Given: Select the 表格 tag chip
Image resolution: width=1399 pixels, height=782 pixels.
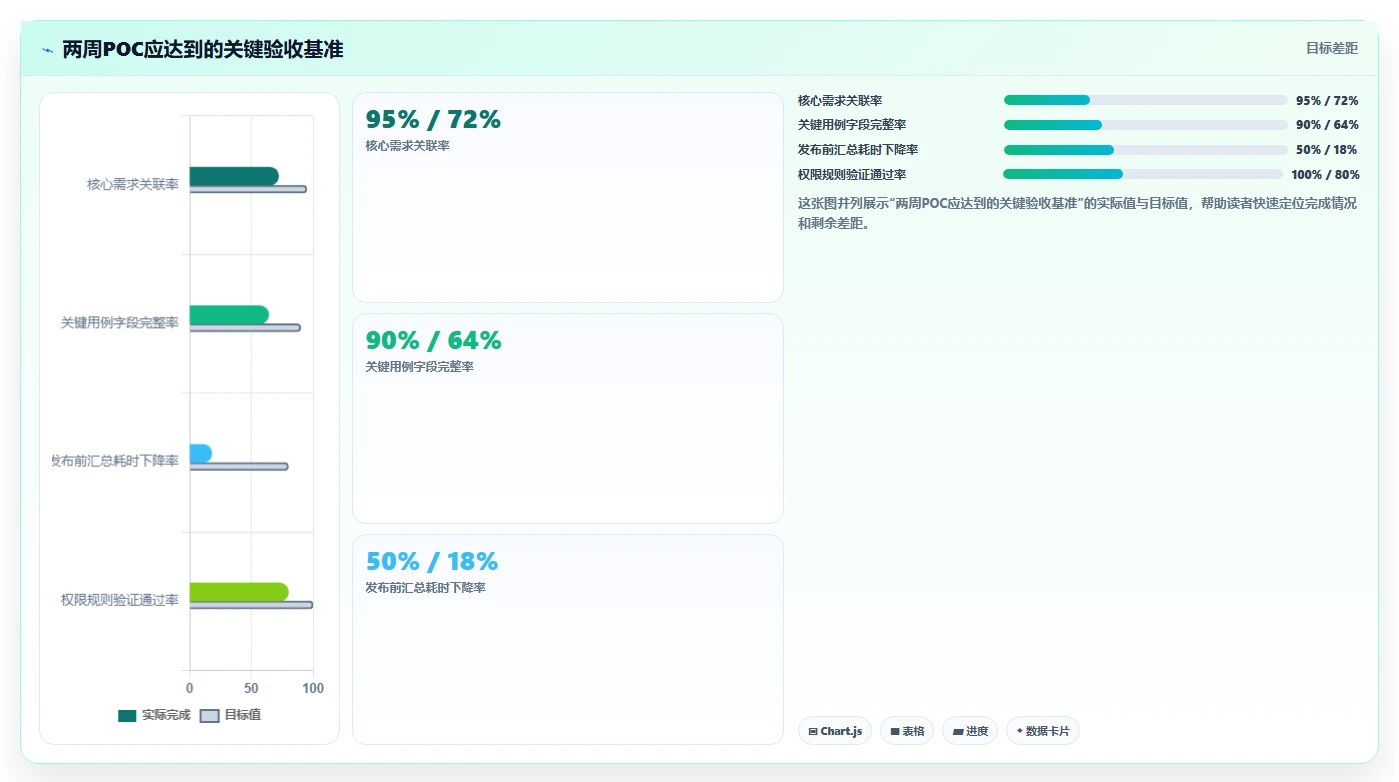Looking at the screenshot, I should coord(907,731).
